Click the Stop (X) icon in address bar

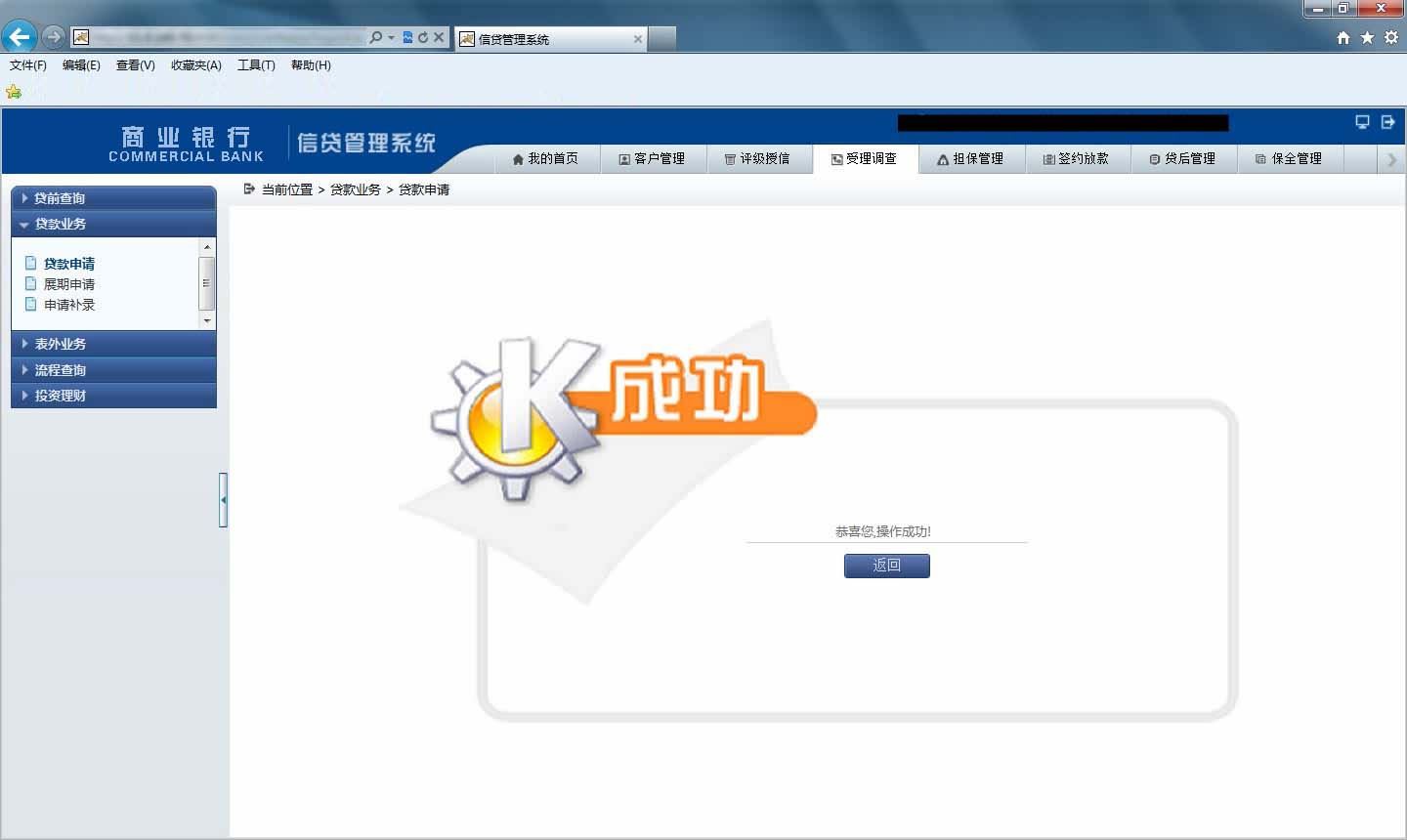point(439,37)
